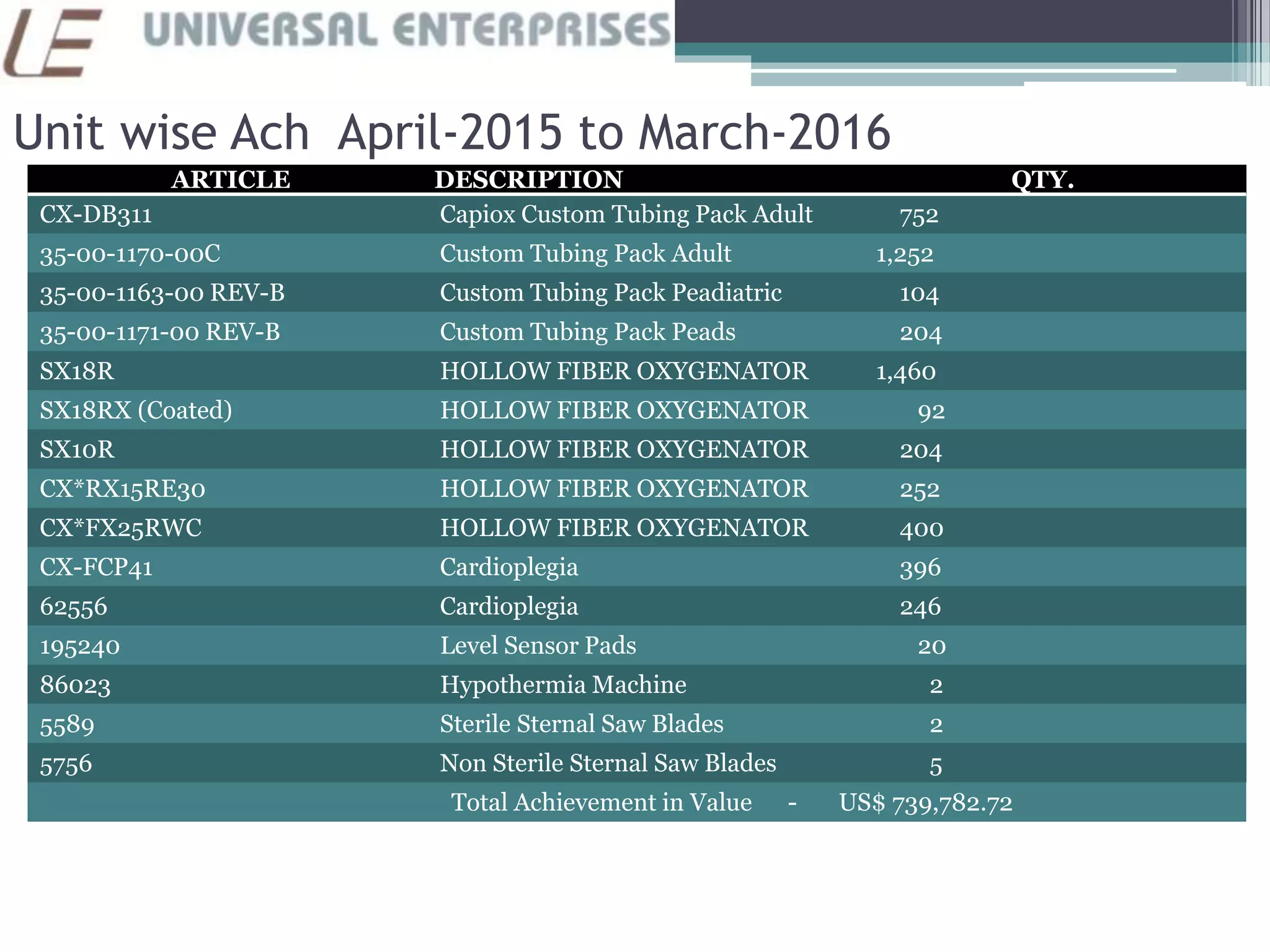Select 'Level Sensor Pads' description
1270x952 pixels.
[x=538, y=646]
